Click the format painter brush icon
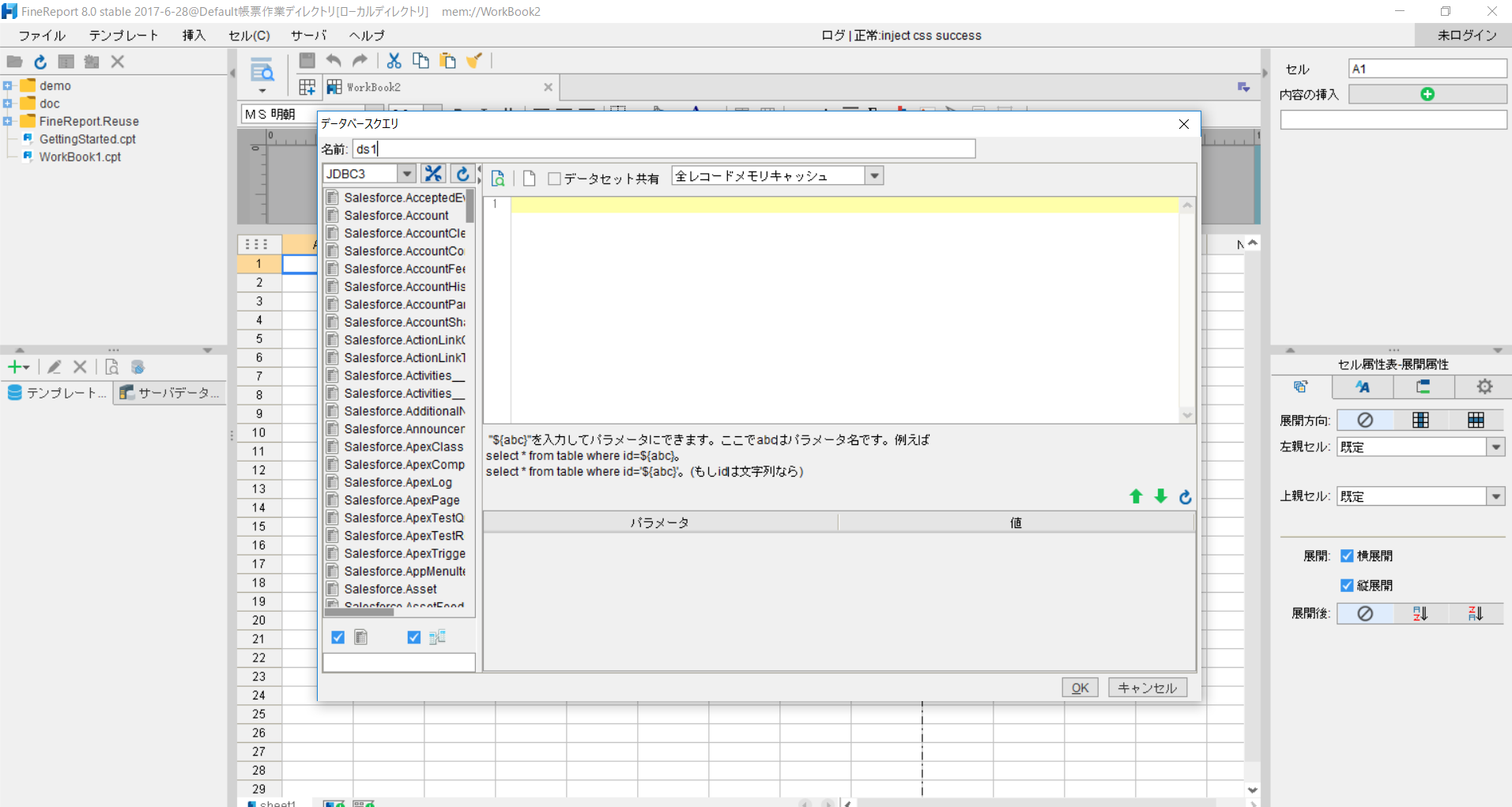The image size is (1512, 807). click(x=474, y=61)
